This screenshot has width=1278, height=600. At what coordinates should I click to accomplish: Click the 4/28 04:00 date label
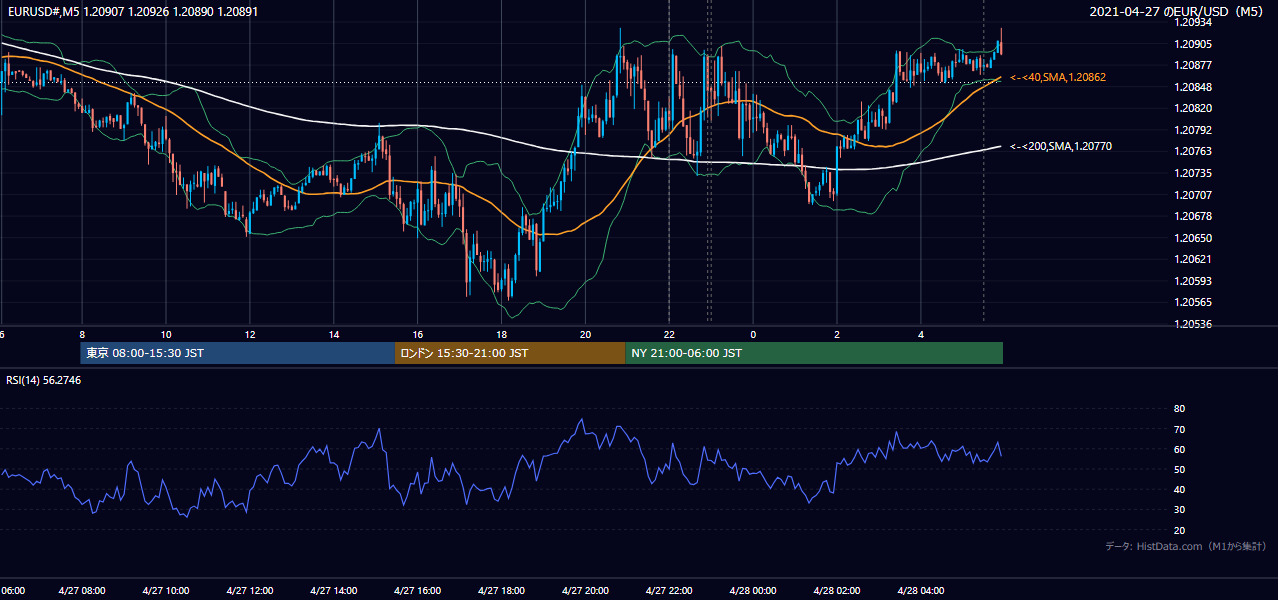(x=922, y=590)
